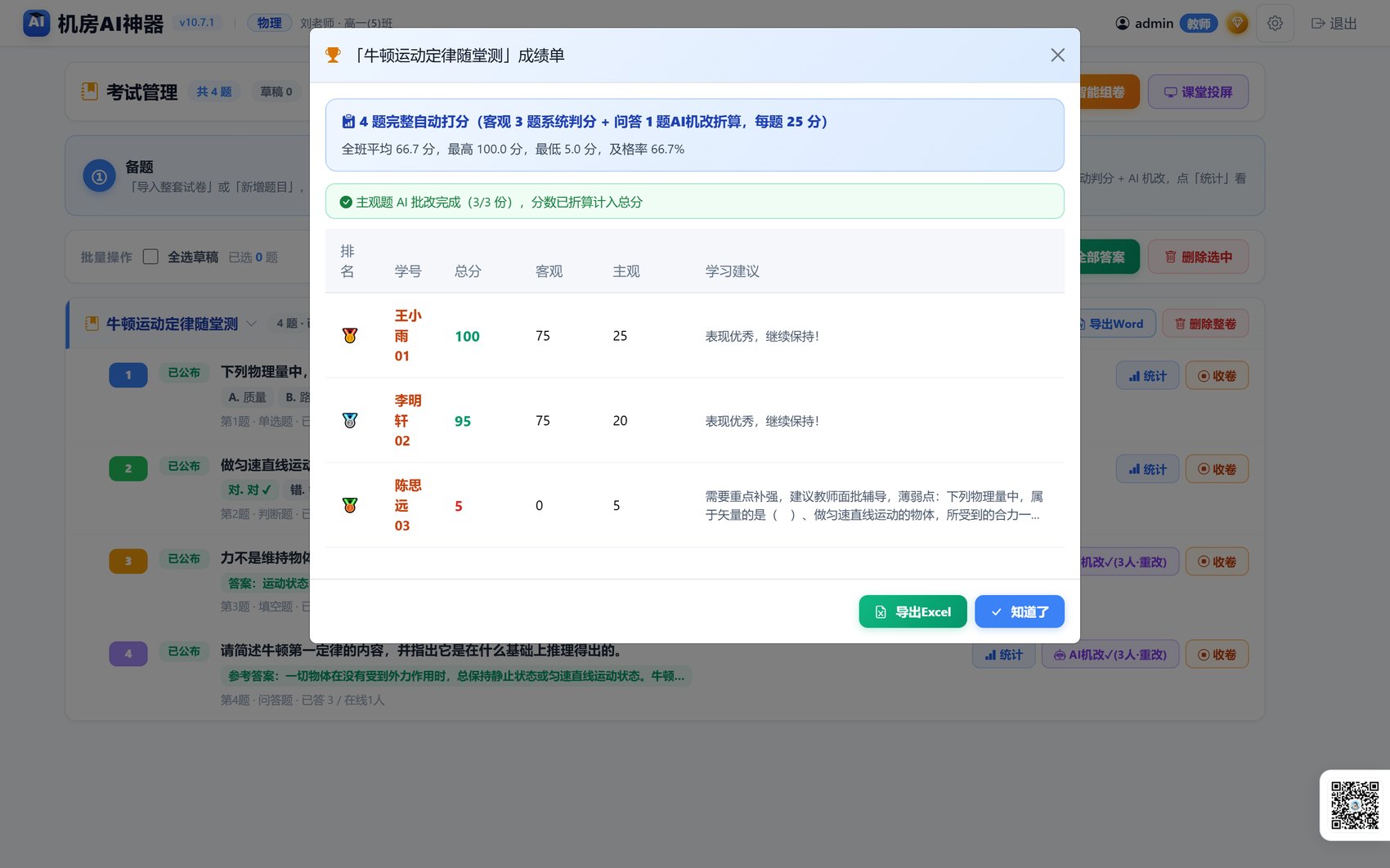
Task: Click AI机改 button for question 4
Action: [1110, 655]
